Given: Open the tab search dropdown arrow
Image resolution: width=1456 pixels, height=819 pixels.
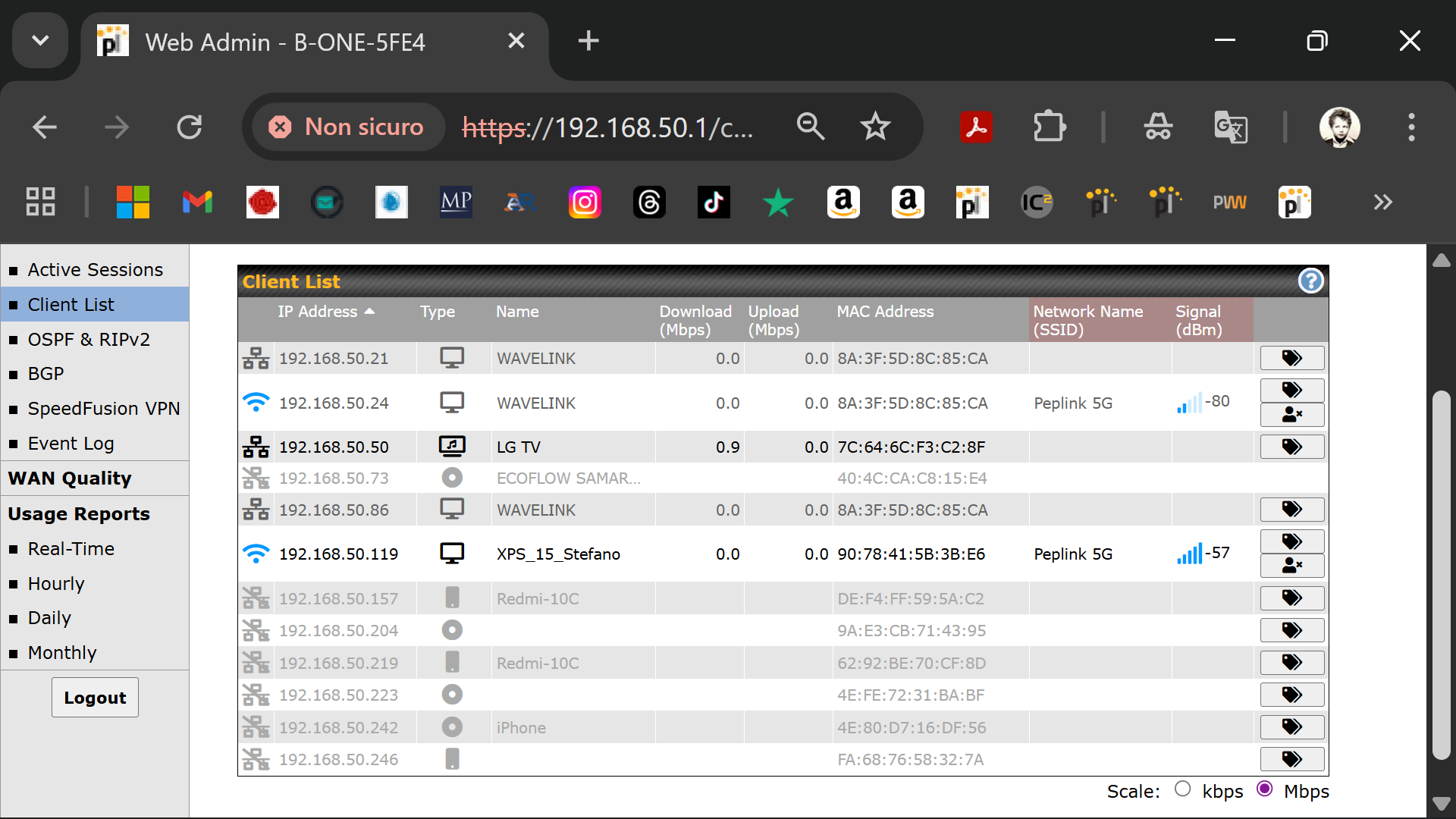Looking at the screenshot, I should 41,41.
